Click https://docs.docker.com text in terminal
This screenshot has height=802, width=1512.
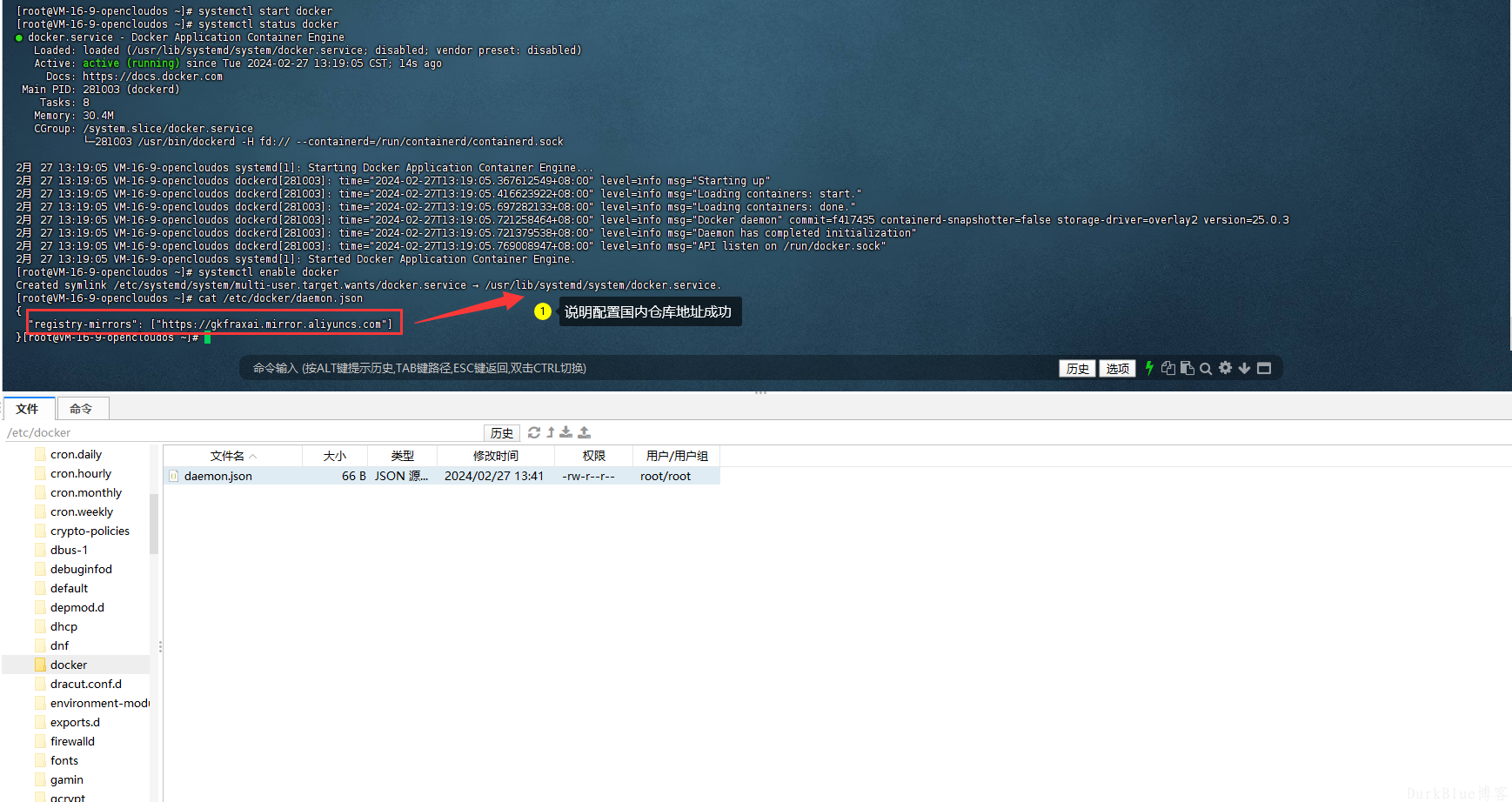[x=152, y=77]
